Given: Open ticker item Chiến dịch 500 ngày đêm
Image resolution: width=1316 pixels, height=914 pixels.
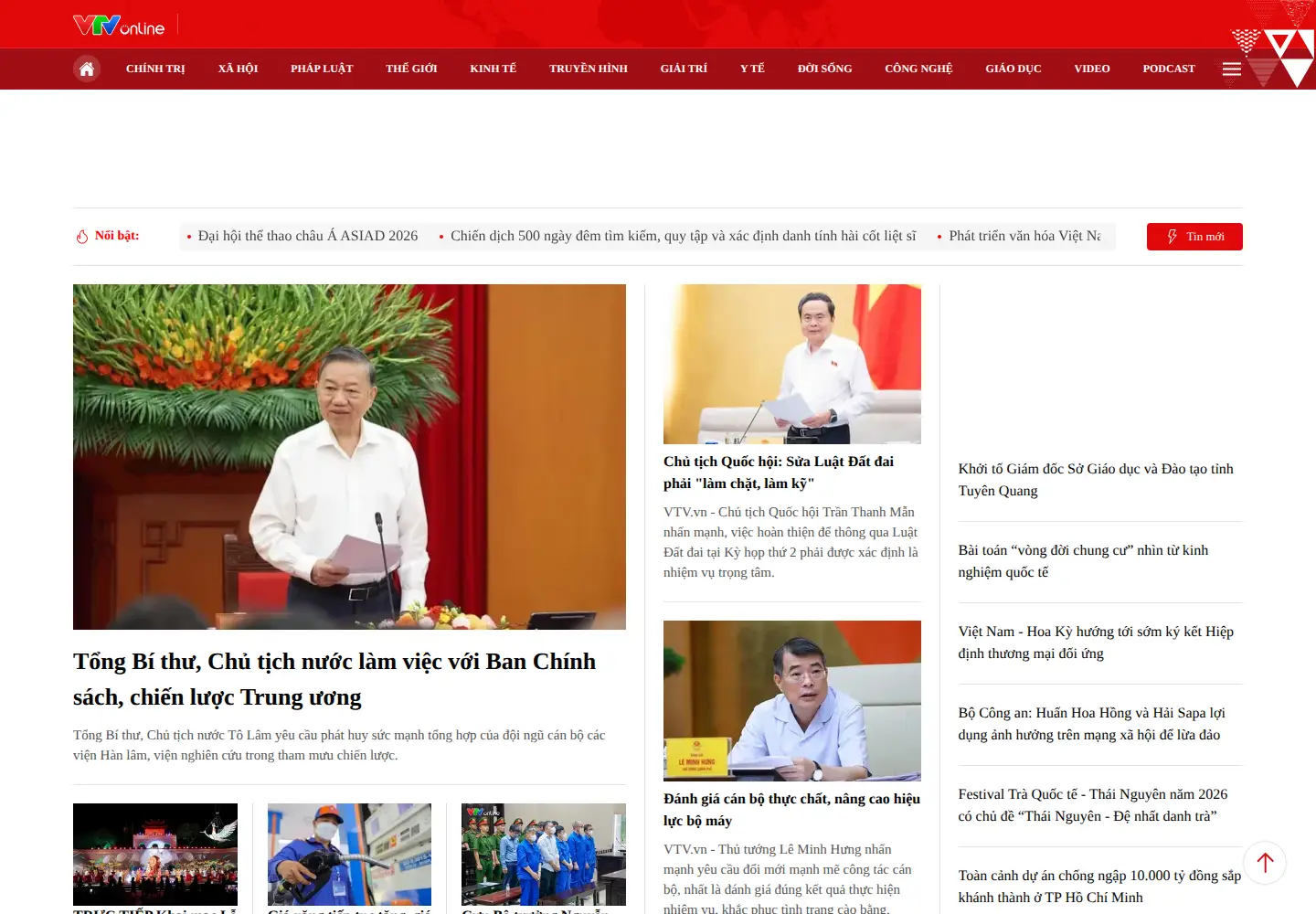Looking at the screenshot, I should coord(683,236).
